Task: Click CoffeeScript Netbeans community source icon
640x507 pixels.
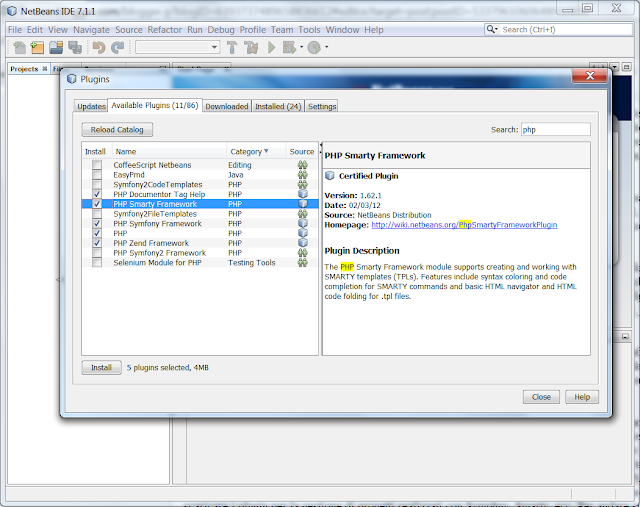Action: (302, 165)
